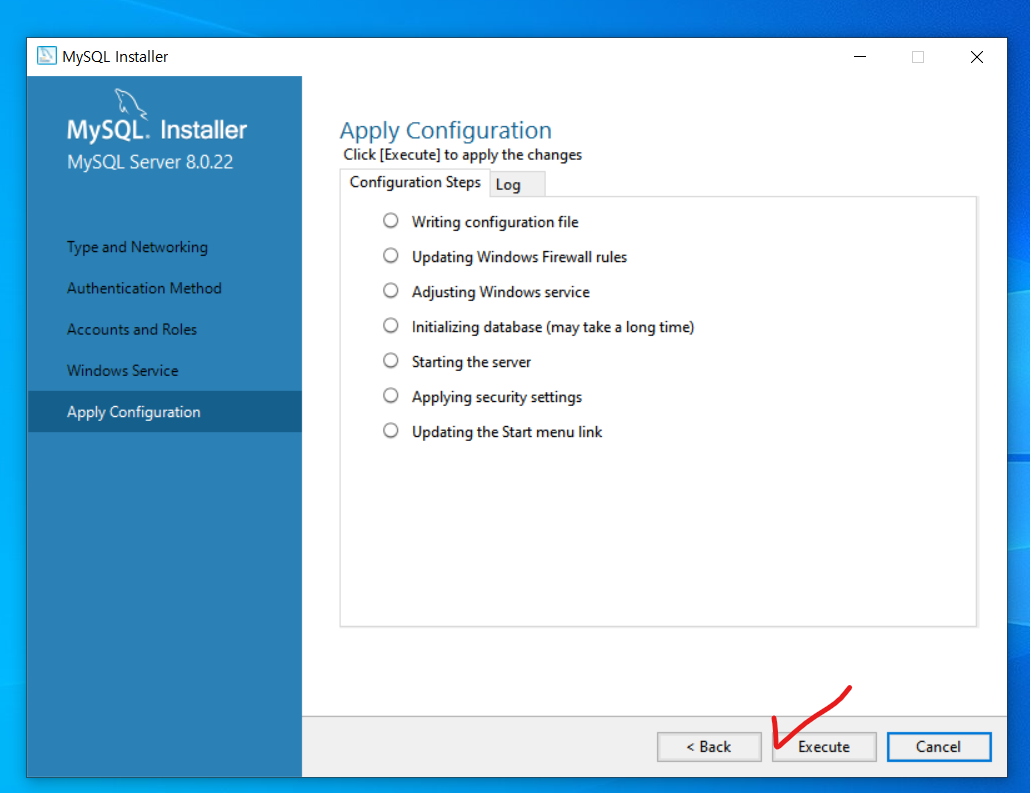This screenshot has height=793, width=1030.
Task: Click the 'Starting the server' text
Action: 471,362
